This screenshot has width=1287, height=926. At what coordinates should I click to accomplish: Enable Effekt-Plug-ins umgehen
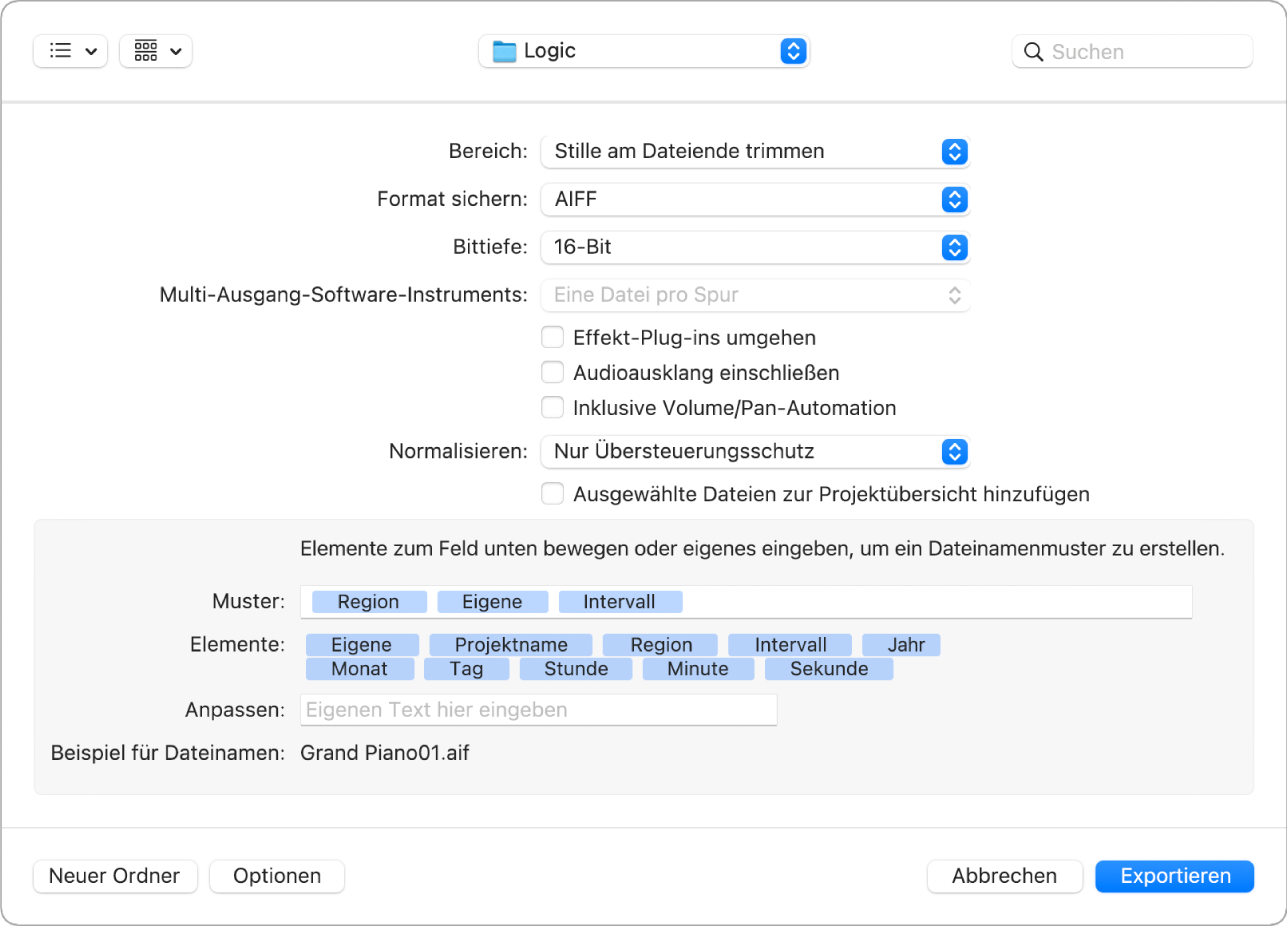coord(552,337)
